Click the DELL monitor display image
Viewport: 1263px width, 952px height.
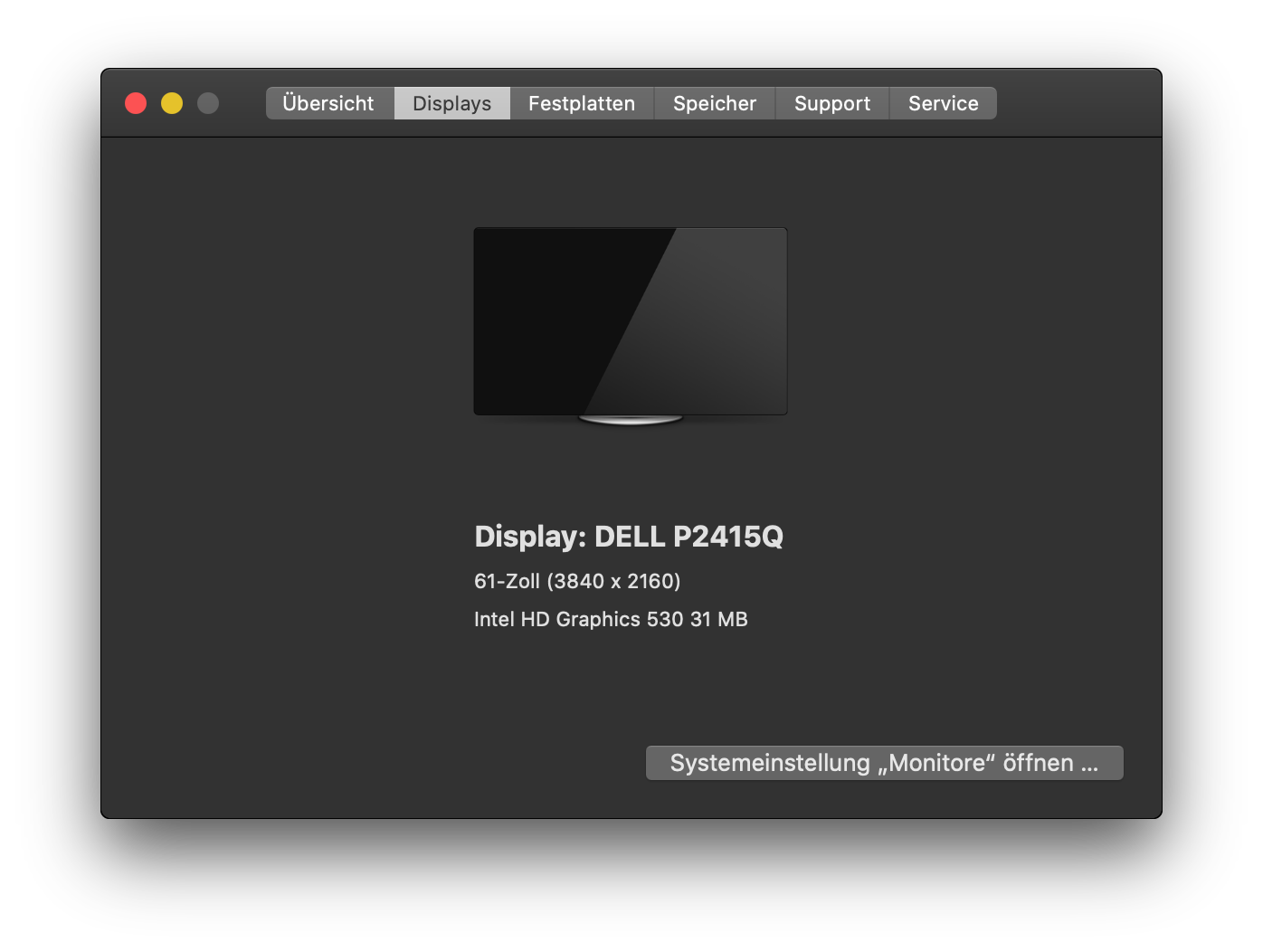click(x=631, y=326)
